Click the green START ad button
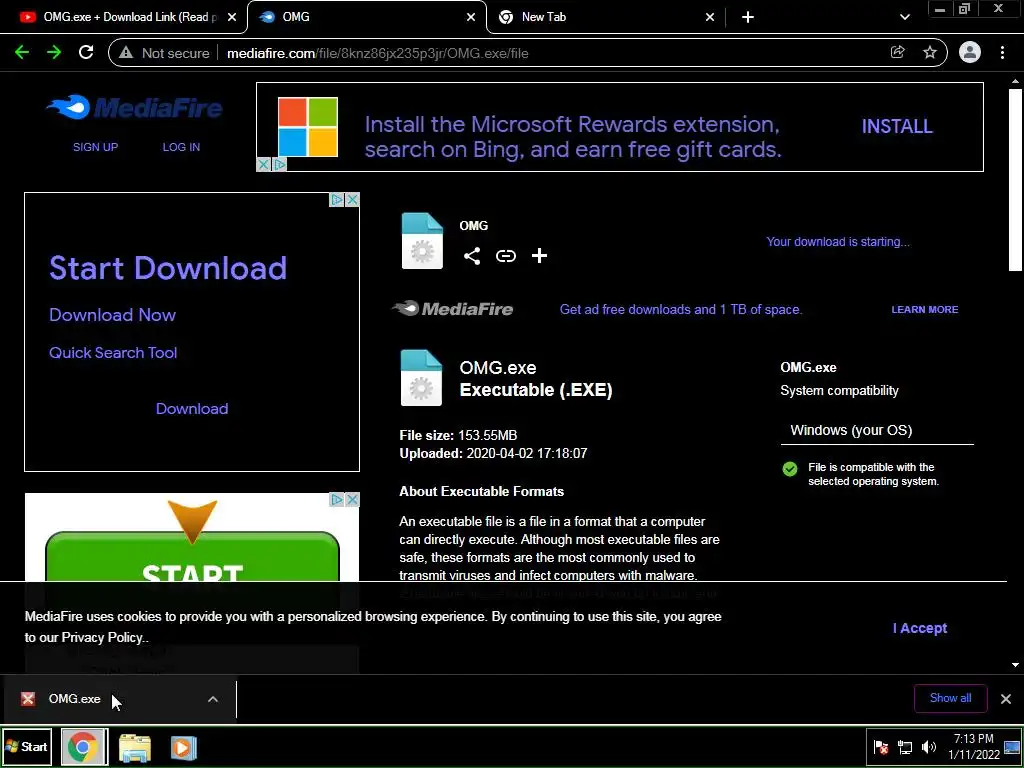Screen dimensions: 1024x768 192,557
